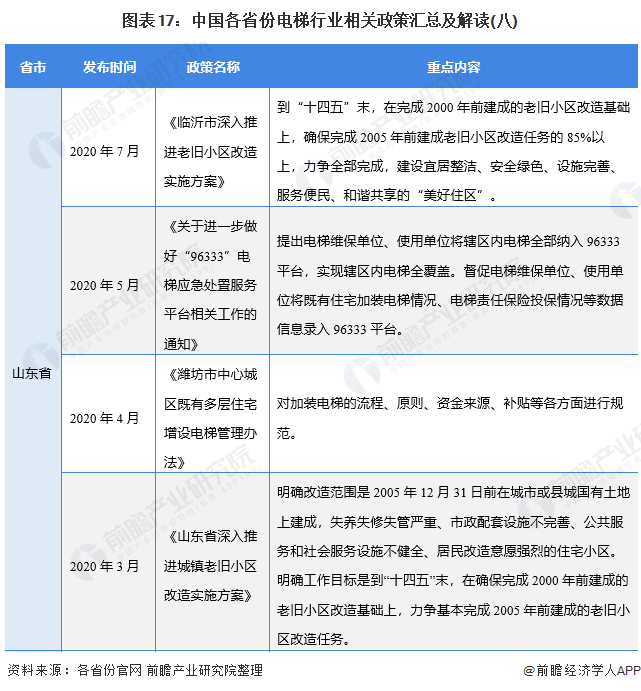641x691 pixels.
Task: Select the 2020年4月 date cell
Action: point(105,417)
